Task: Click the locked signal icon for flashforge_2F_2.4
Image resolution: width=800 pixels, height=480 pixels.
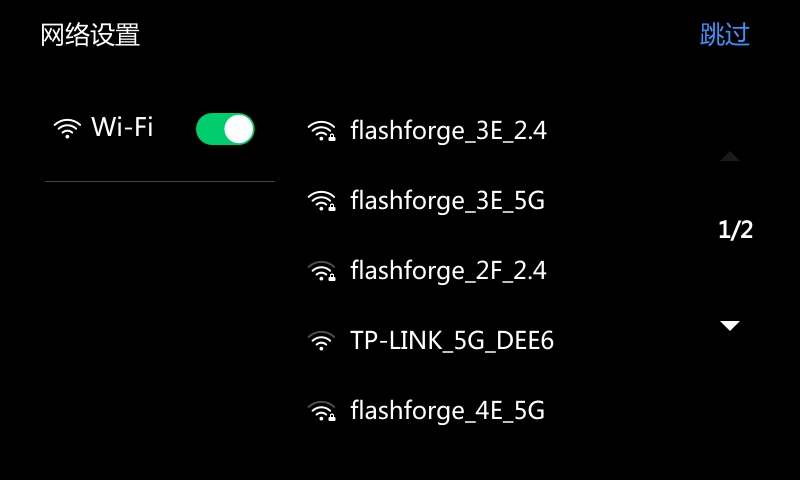Action: pyautogui.click(x=321, y=270)
